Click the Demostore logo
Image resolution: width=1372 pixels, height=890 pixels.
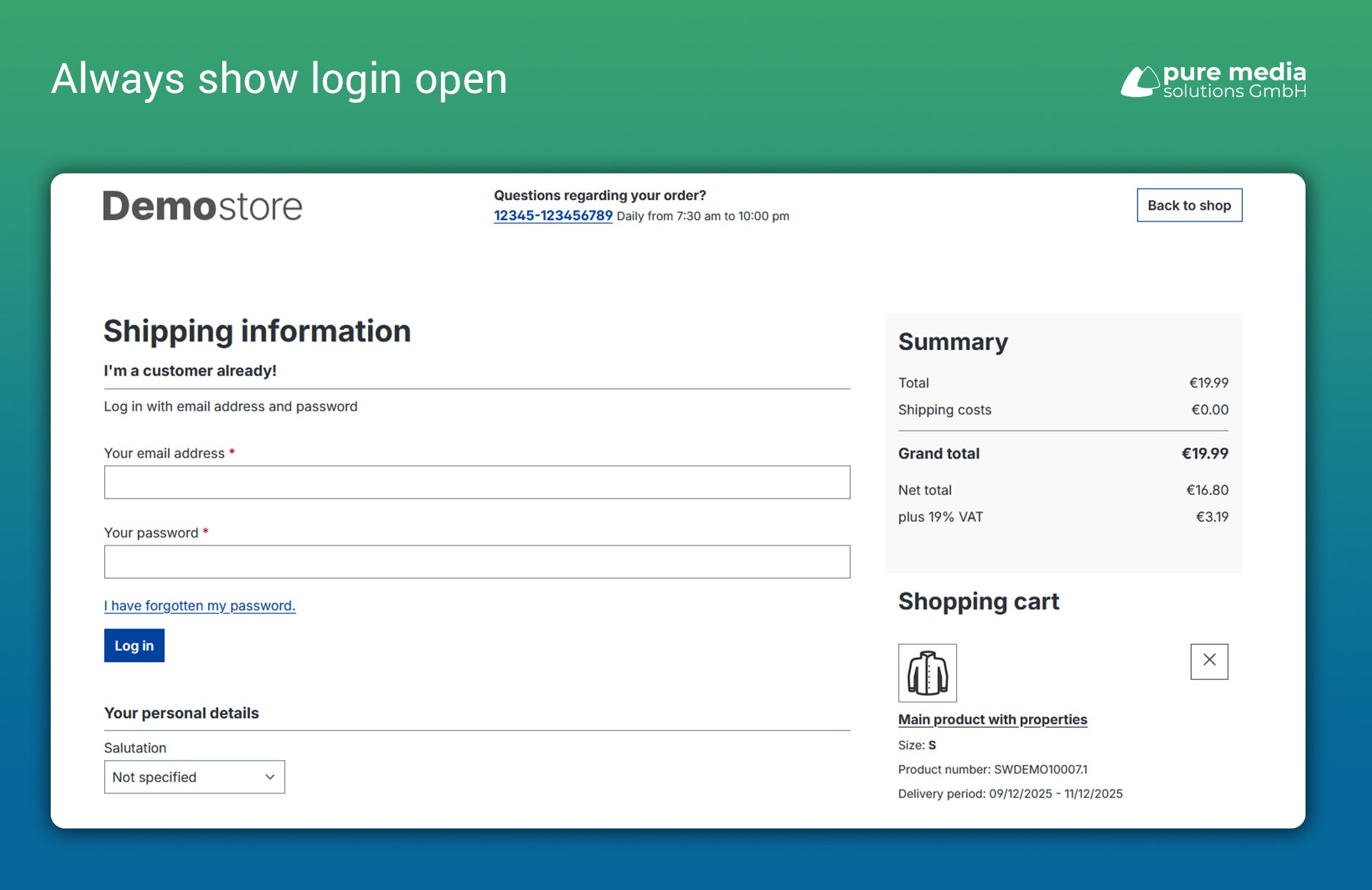point(202,206)
